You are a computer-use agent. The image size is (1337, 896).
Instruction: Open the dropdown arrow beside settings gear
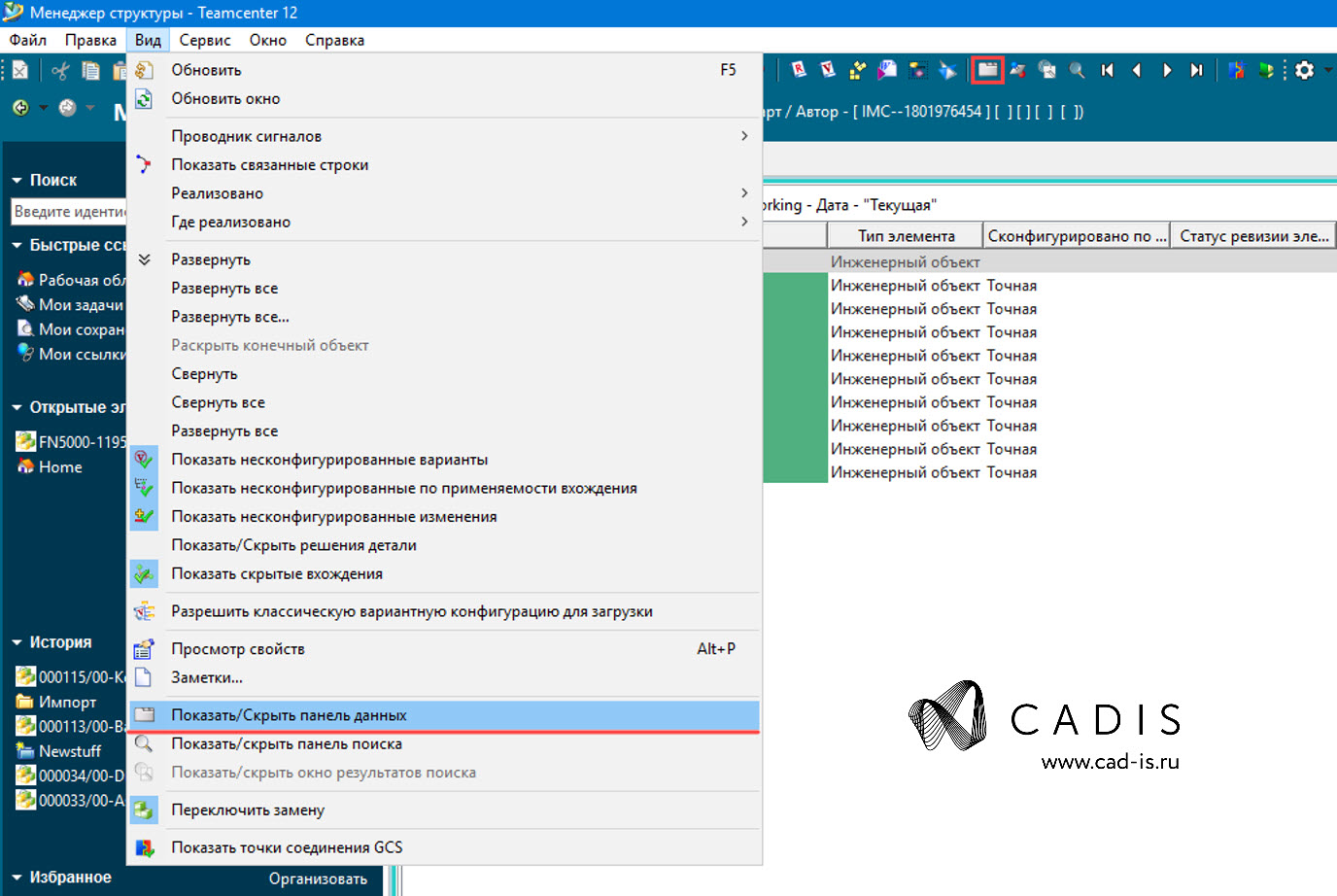[x=1328, y=70]
